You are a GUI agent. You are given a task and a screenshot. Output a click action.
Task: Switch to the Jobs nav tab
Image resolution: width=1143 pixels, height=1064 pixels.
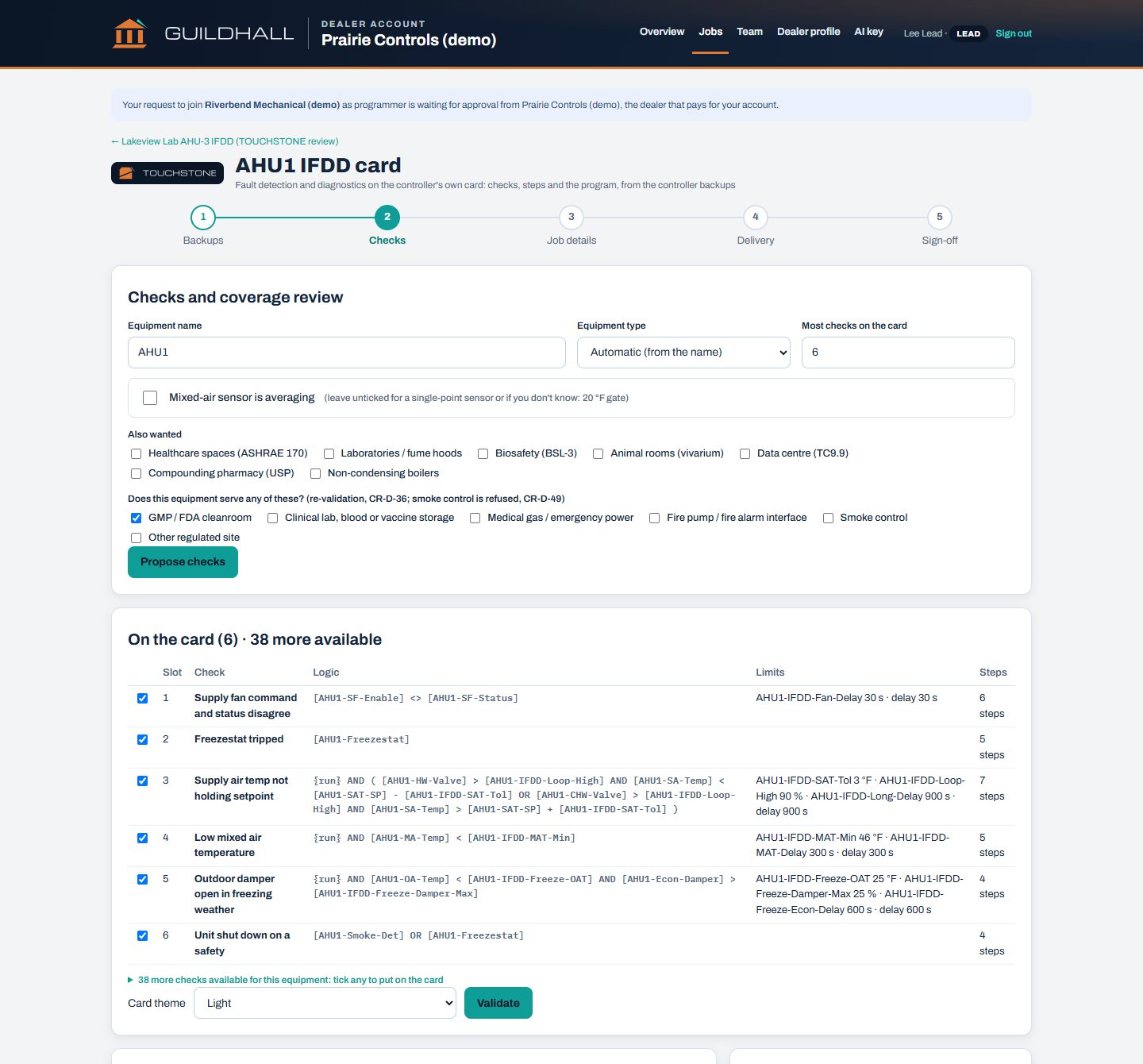710,32
